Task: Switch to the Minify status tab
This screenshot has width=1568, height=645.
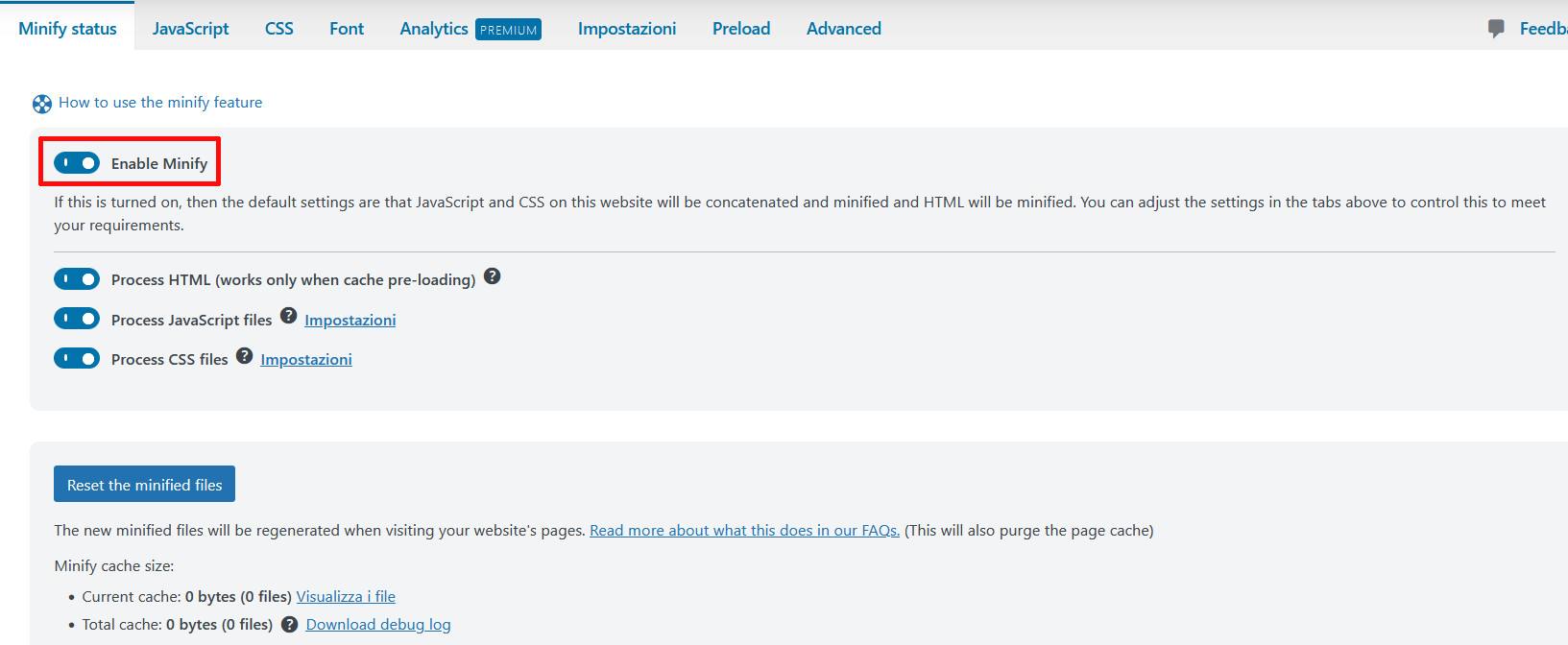Action: (x=67, y=29)
